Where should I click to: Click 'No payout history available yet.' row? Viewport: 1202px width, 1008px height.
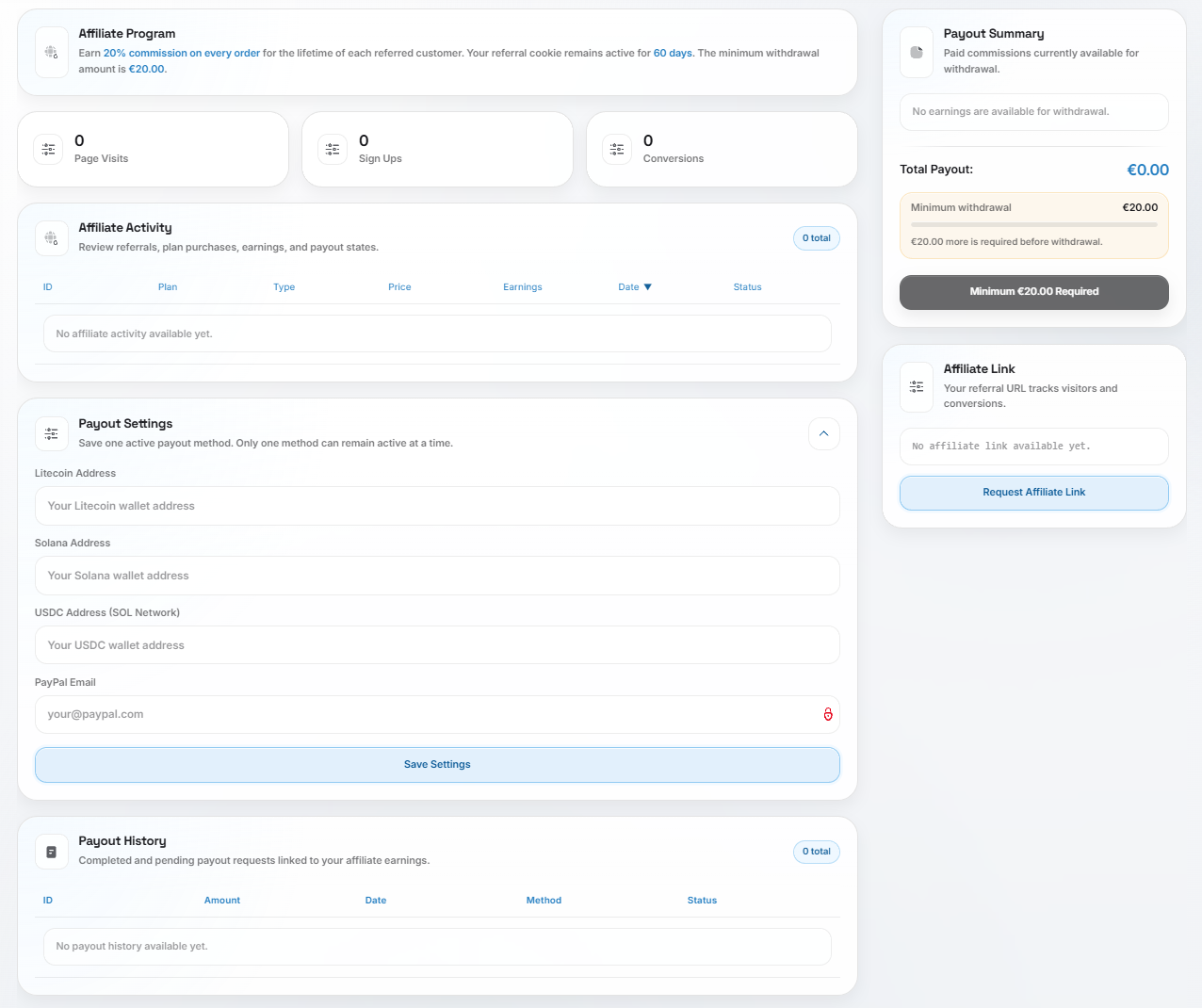pos(437,947)
